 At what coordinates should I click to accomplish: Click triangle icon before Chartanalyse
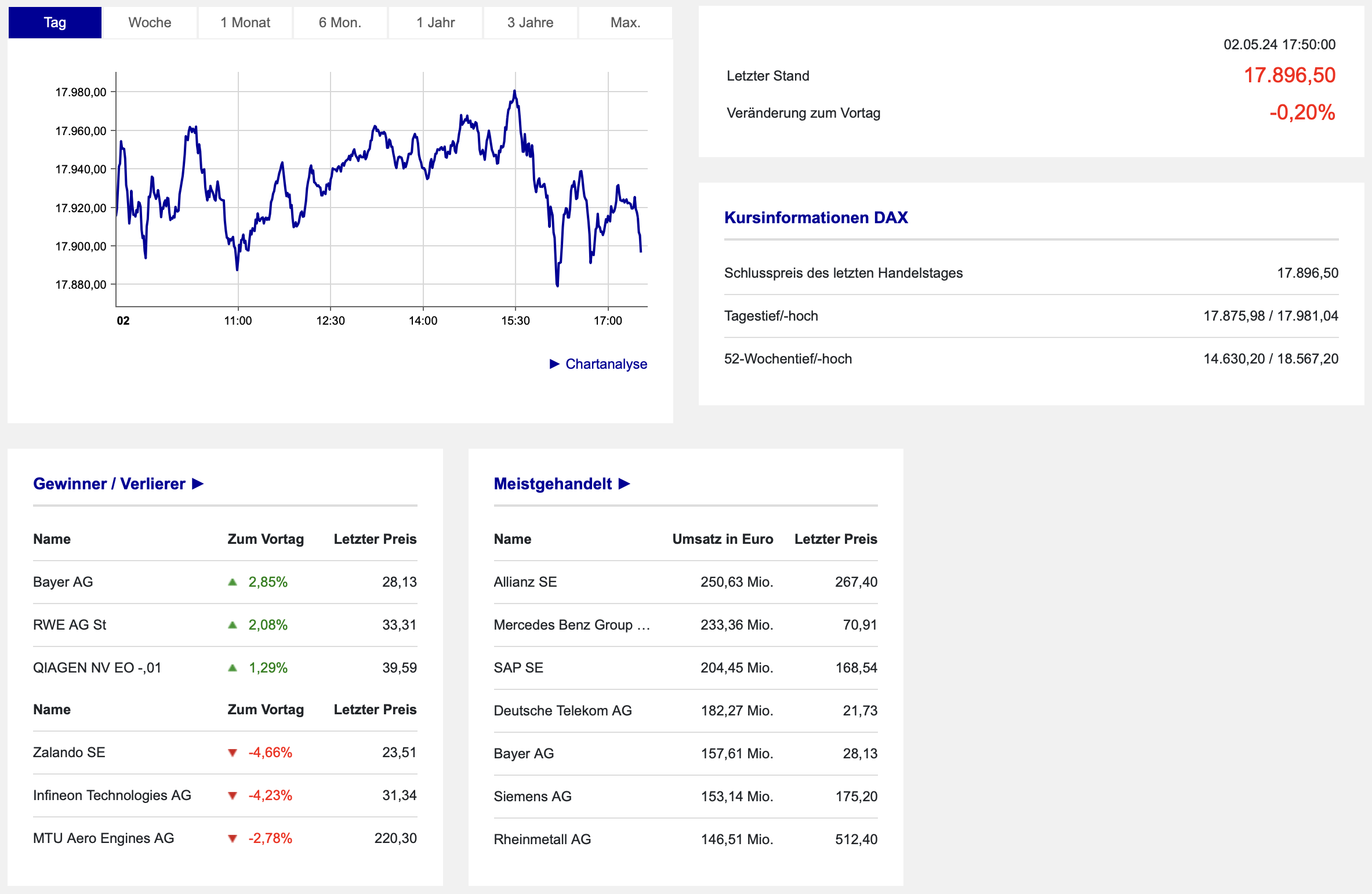[554, 364]
